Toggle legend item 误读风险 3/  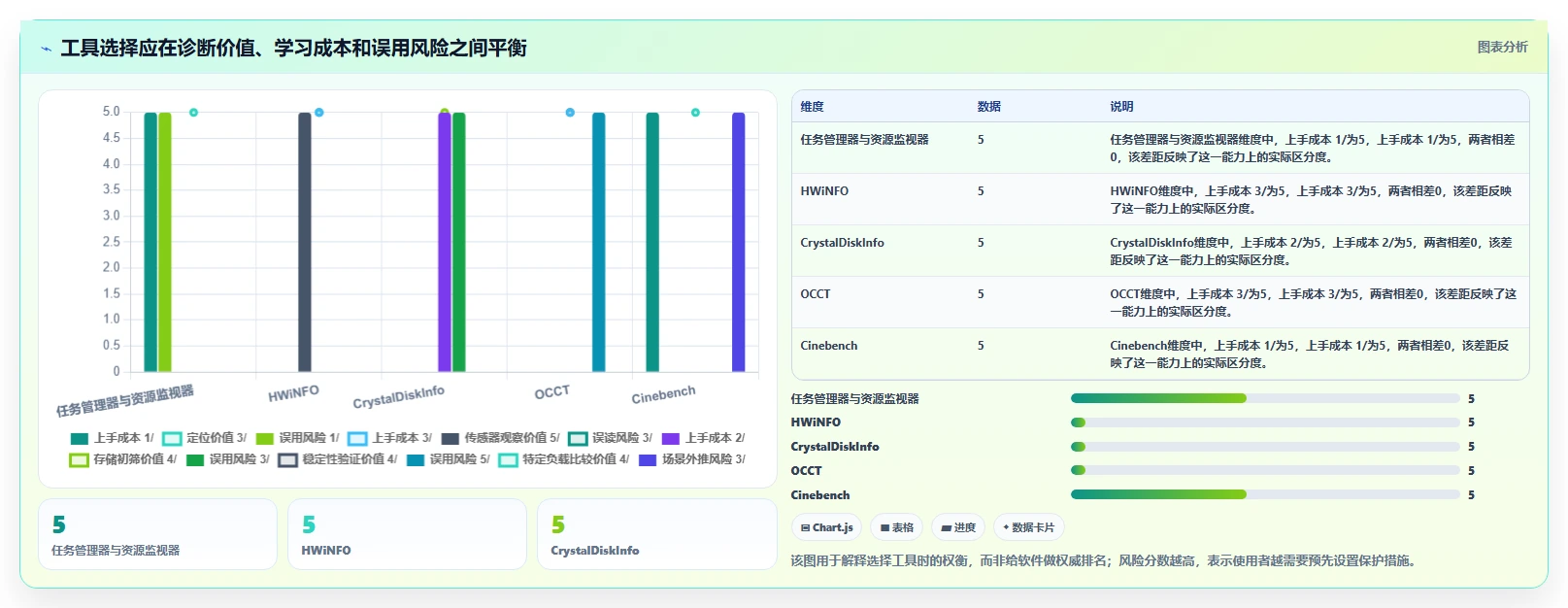pyautogui.click(x=610, y=438)
